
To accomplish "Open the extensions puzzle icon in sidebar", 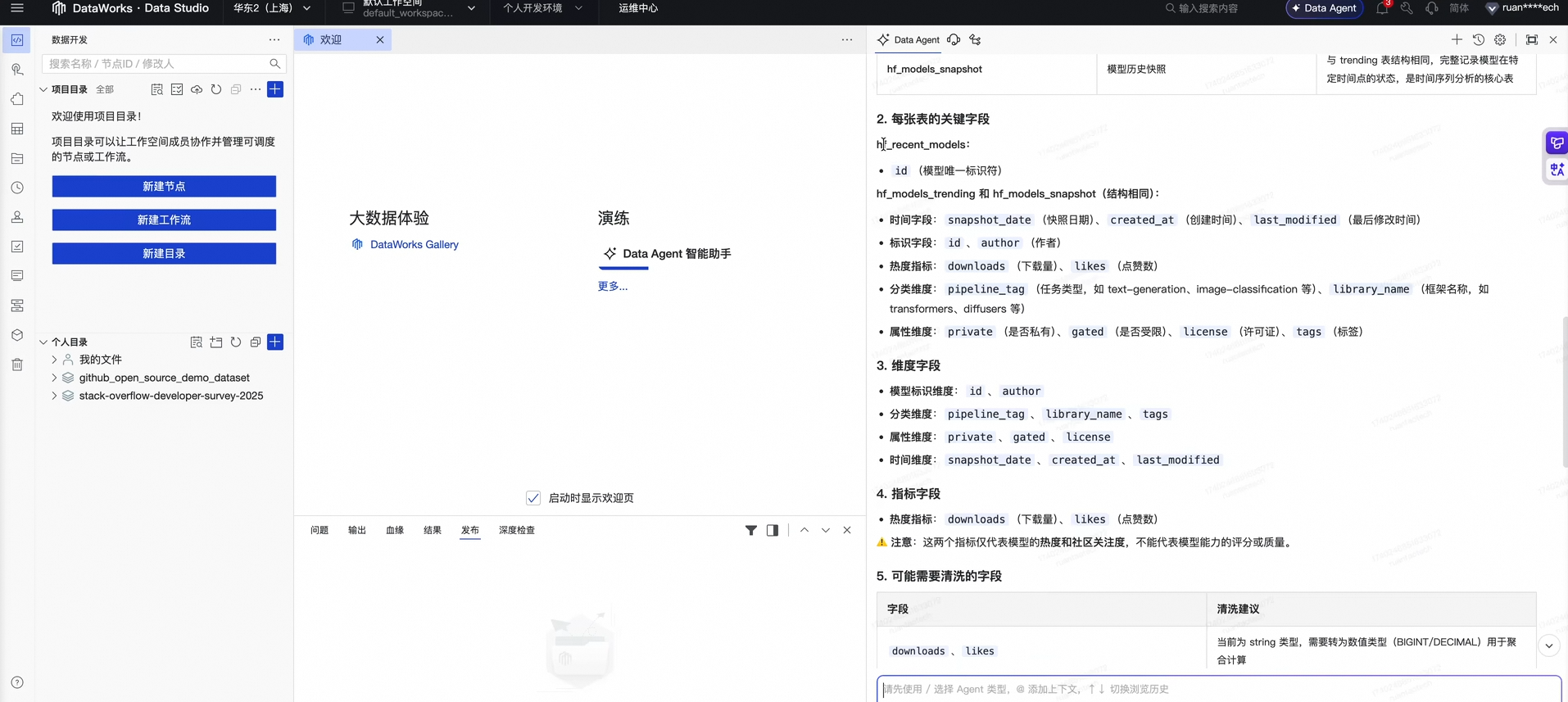I will 17,99.
